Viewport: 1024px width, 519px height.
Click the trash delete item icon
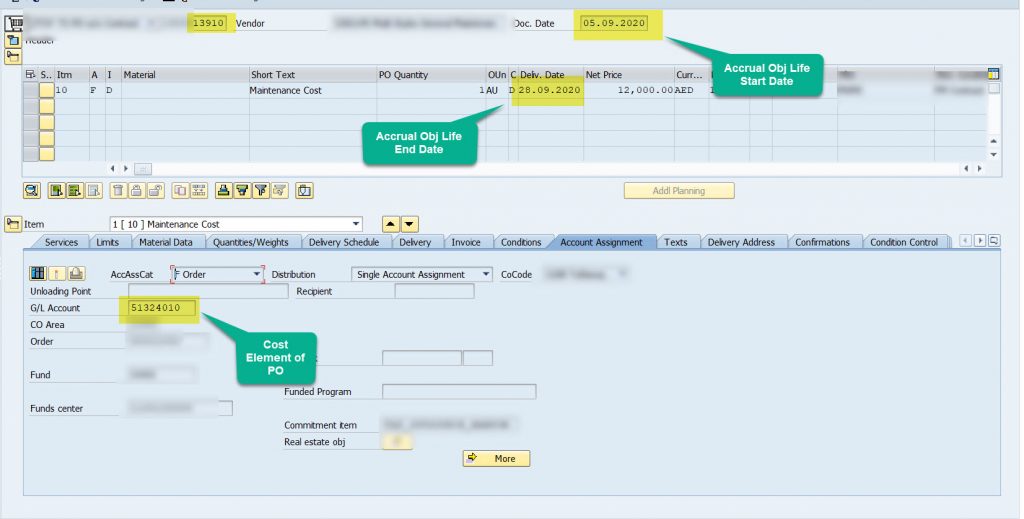[x=118, y=191]
